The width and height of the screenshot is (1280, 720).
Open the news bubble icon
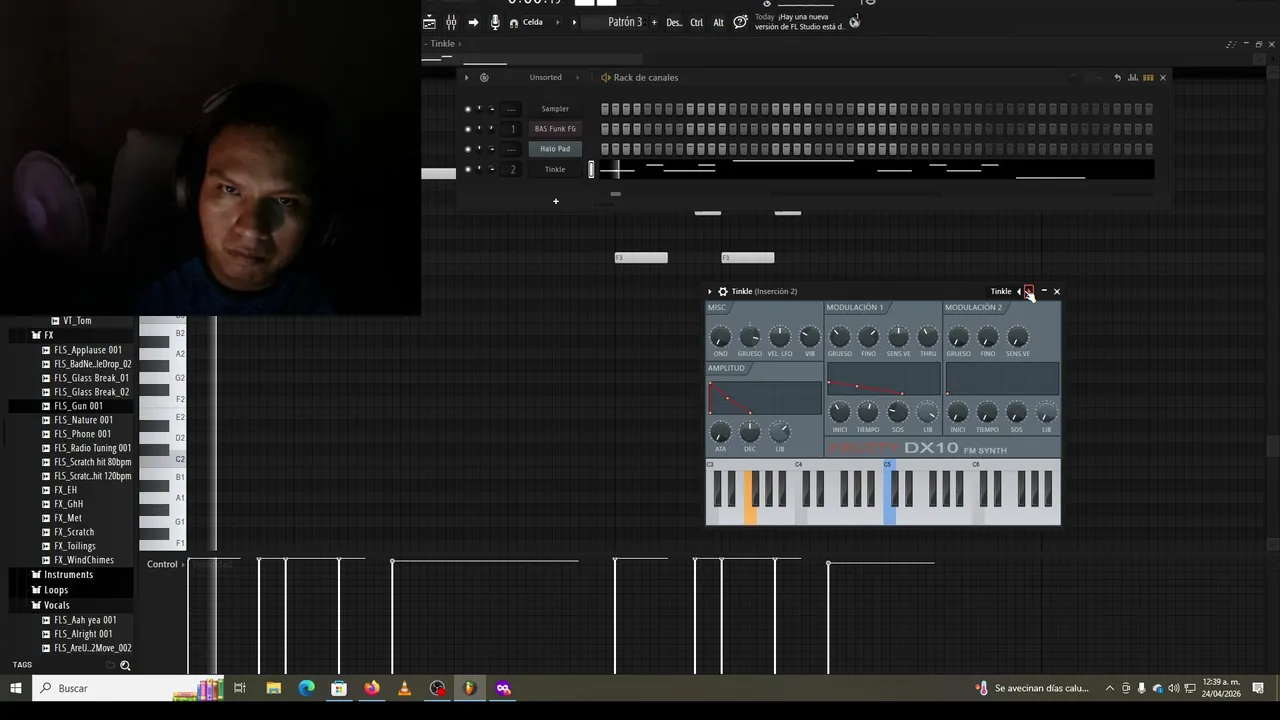tap(740, 22)
